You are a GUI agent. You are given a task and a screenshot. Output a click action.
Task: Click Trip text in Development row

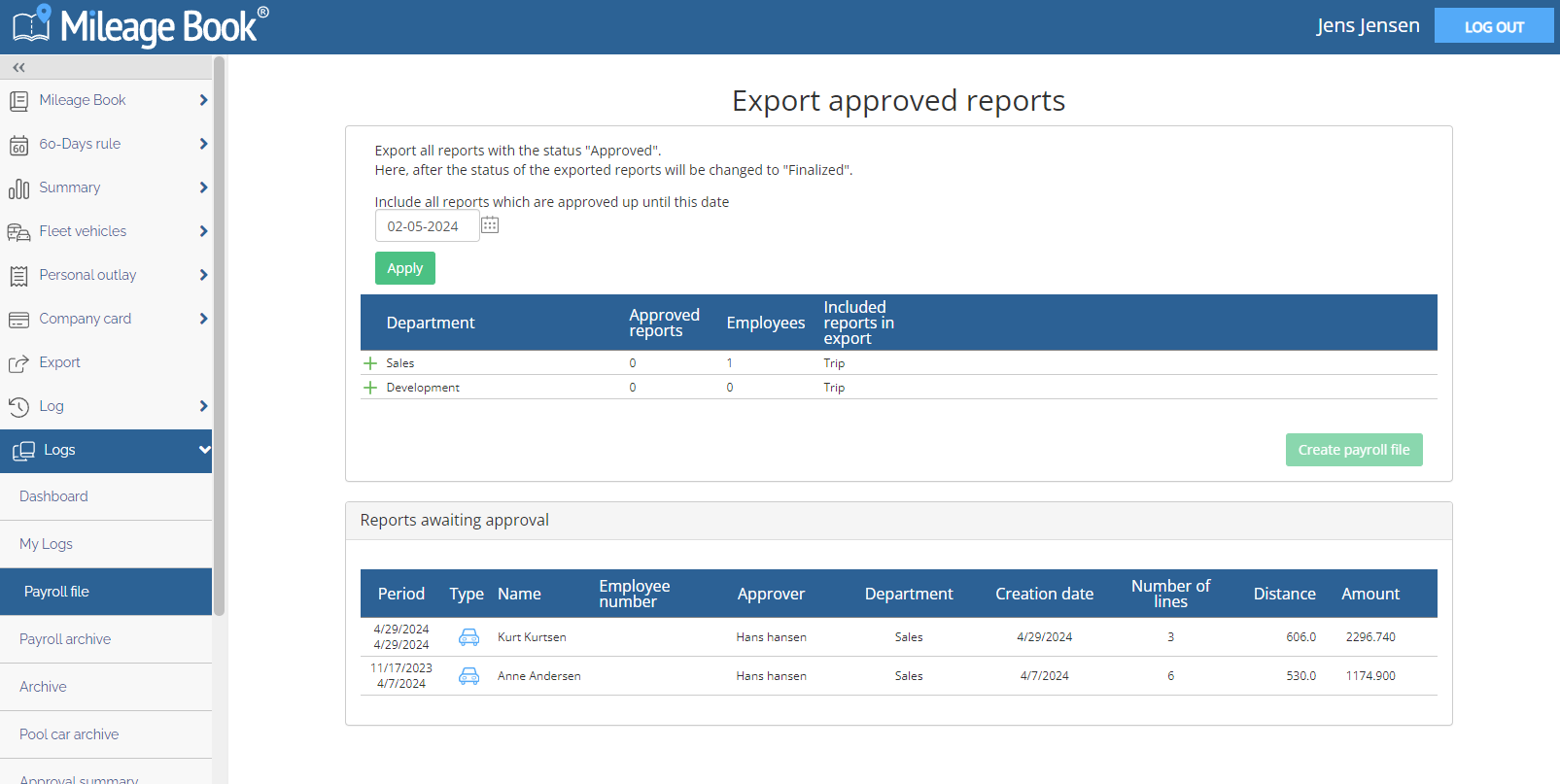pos(834,388)
